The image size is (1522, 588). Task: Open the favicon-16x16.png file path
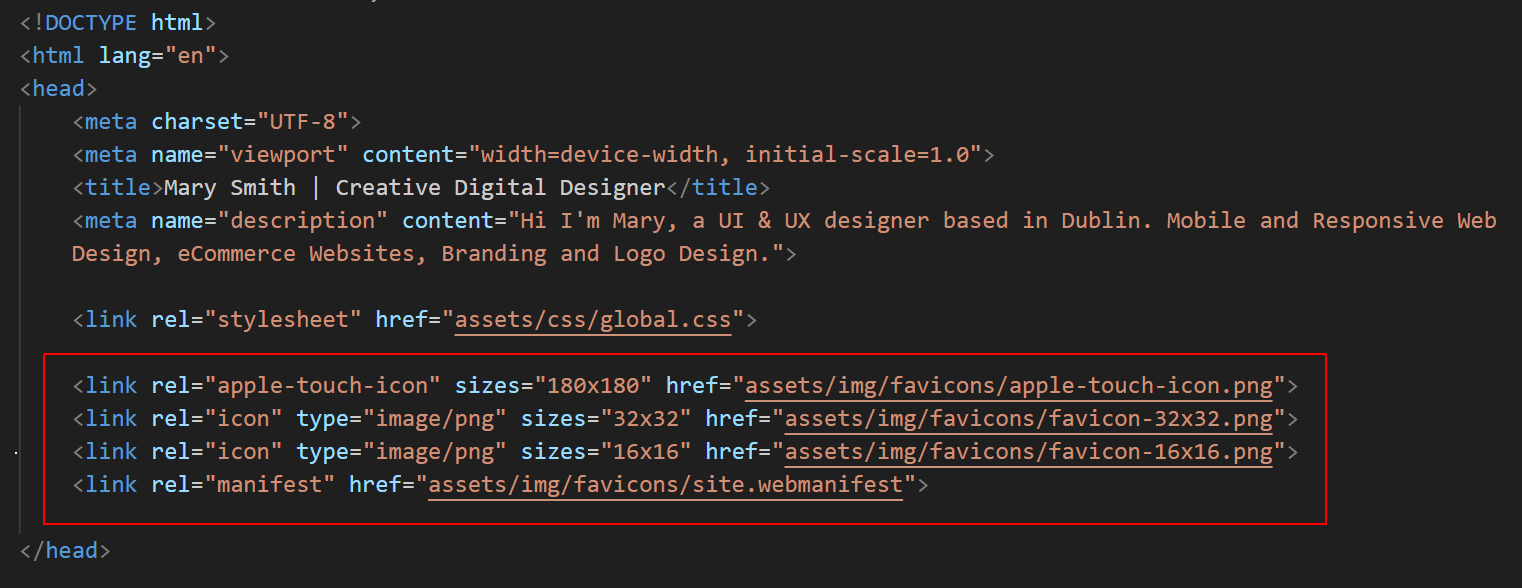pyautogui.click(x=1027, y=451)
